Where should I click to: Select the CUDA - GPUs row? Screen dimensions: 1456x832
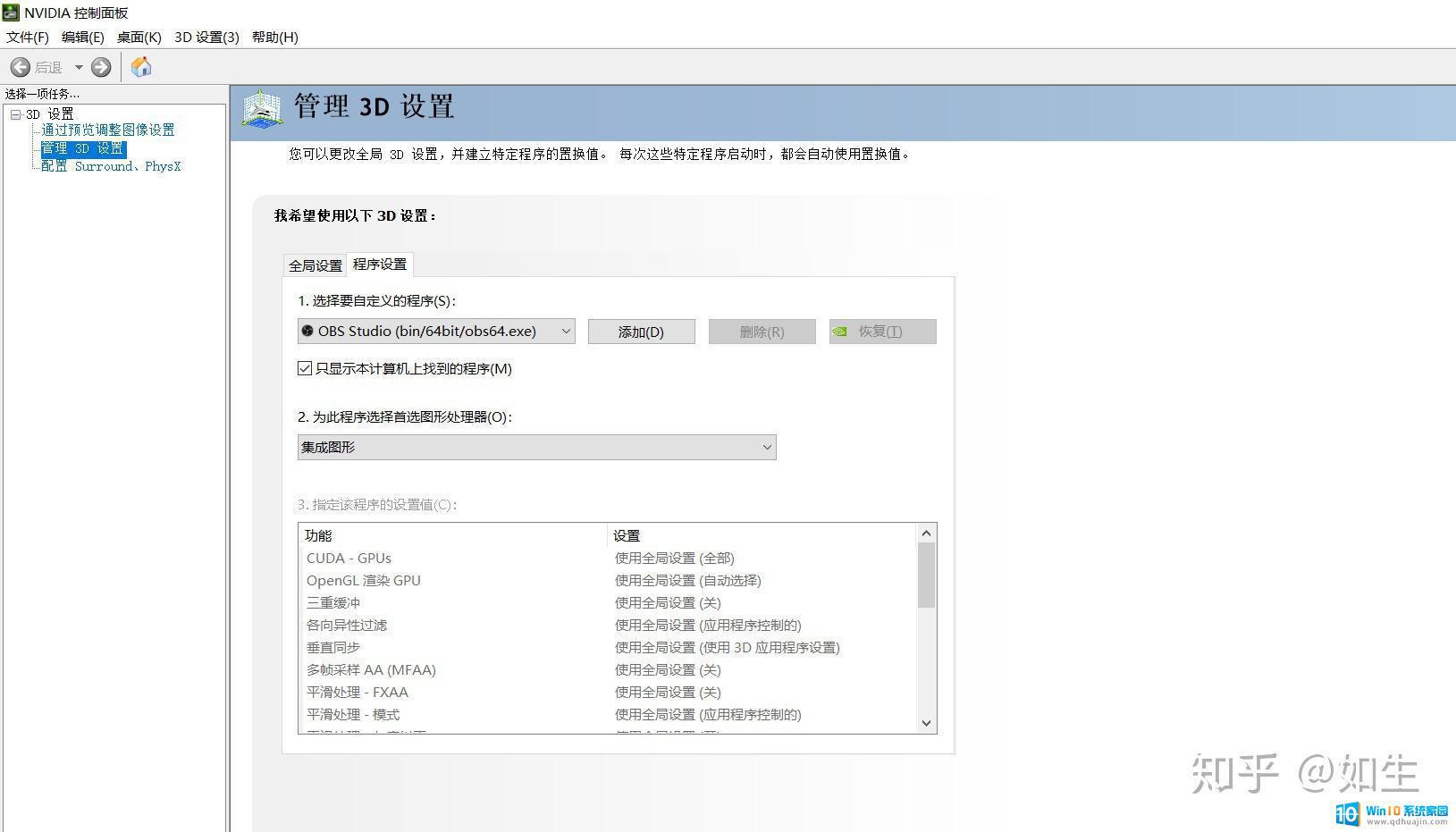pyautogui.click(x=608, y=558)
